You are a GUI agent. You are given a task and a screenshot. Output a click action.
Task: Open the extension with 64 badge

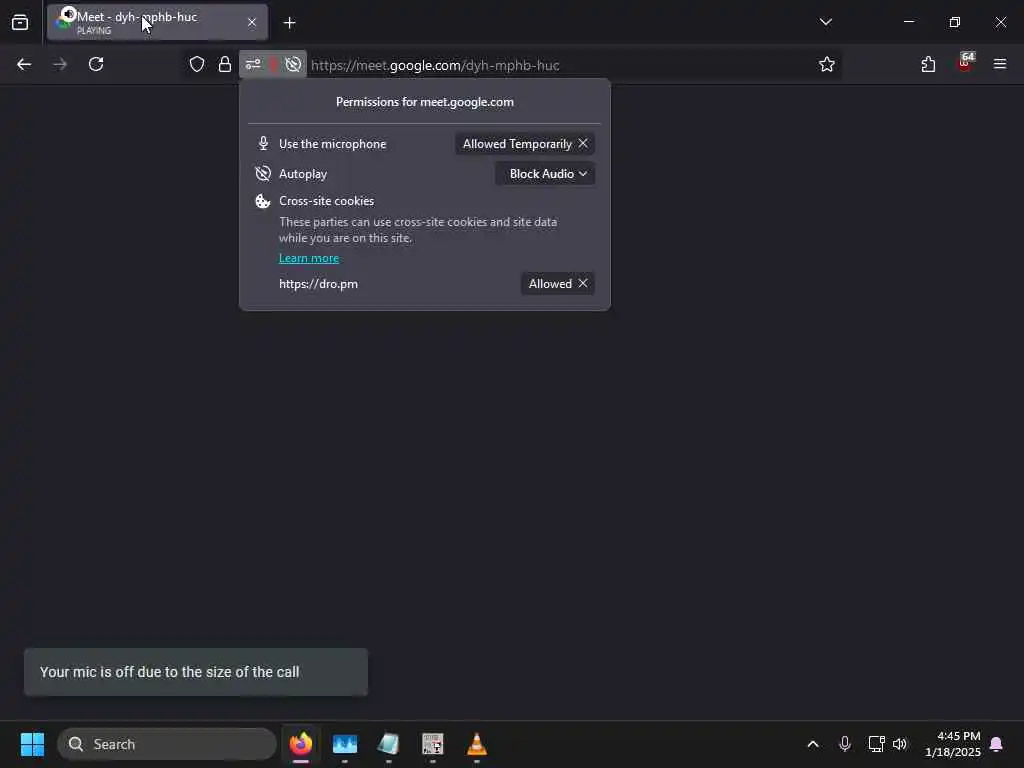click(965, 63)
